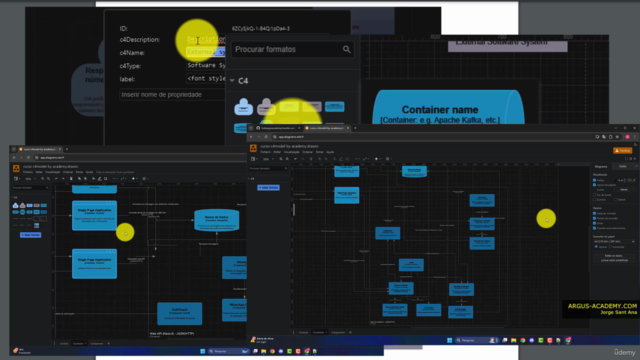Image resolution: width=640 pixels, height=360 pixels.
Task: Click the draw.io logo in the right window
Action: pos(253,148)
